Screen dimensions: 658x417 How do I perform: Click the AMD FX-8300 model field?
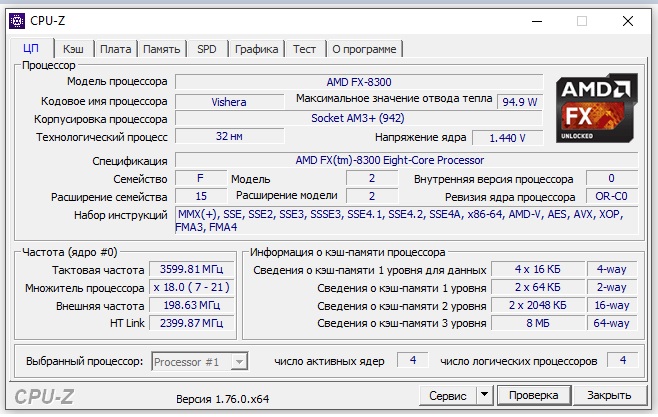(359, 82)
